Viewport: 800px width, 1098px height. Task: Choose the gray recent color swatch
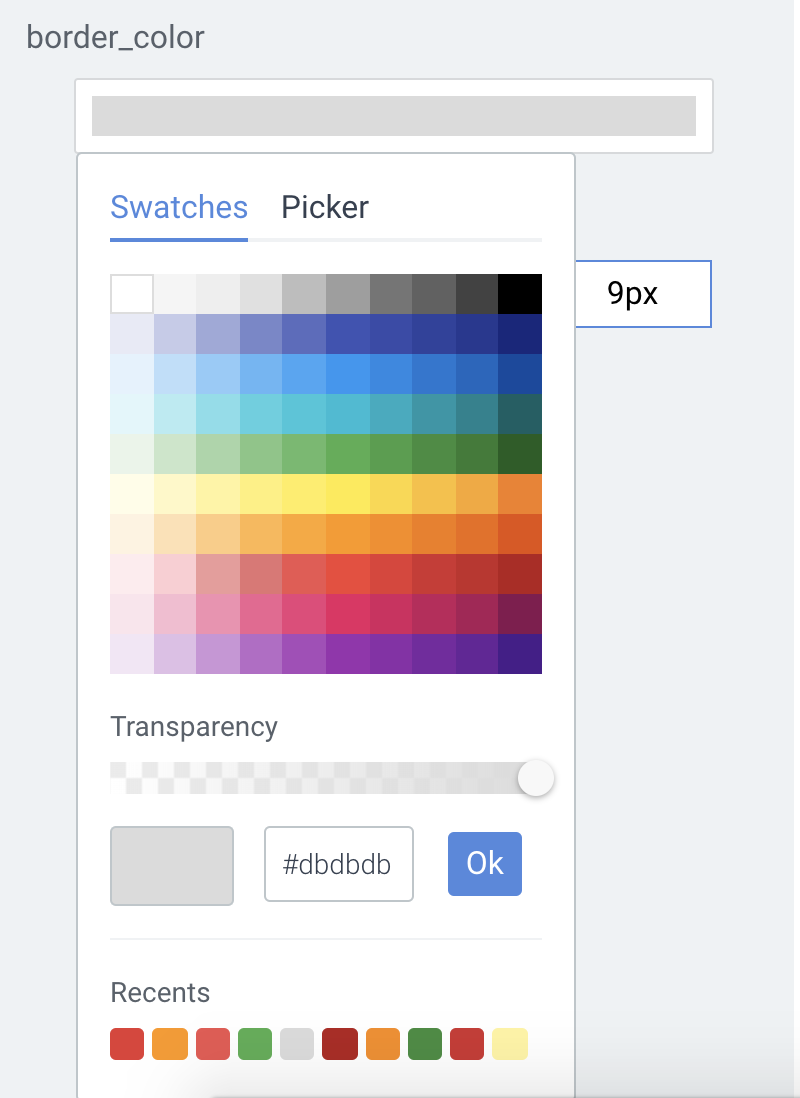click(297, 1043)
